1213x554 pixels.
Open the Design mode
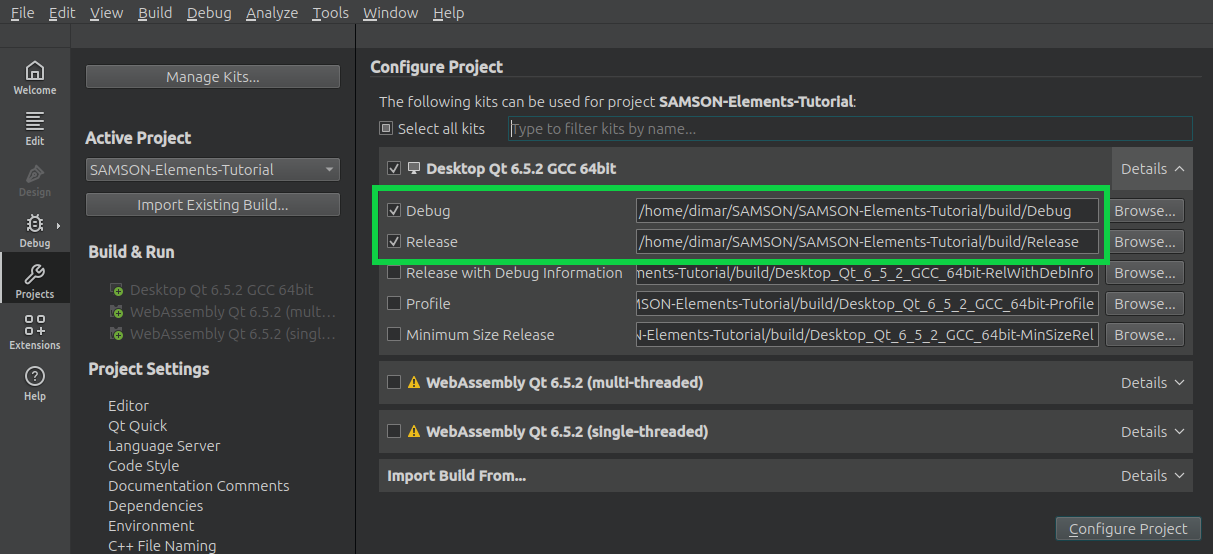pyautogui.click(x=35, y=179)
